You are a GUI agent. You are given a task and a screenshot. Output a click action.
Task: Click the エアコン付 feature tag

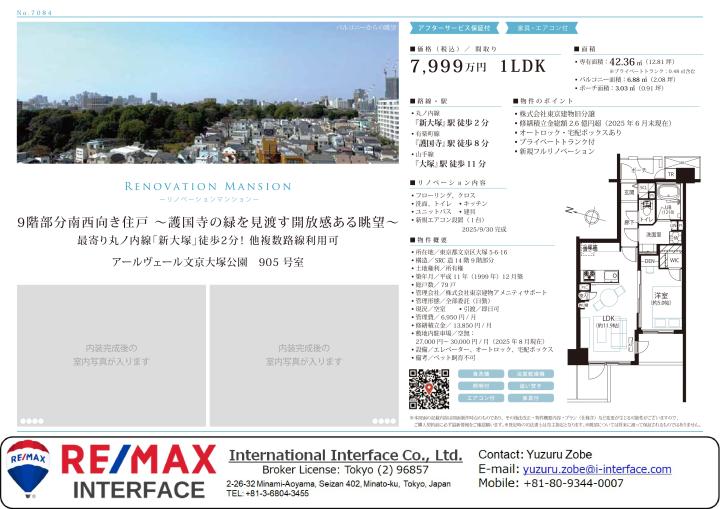click(482, 397)
